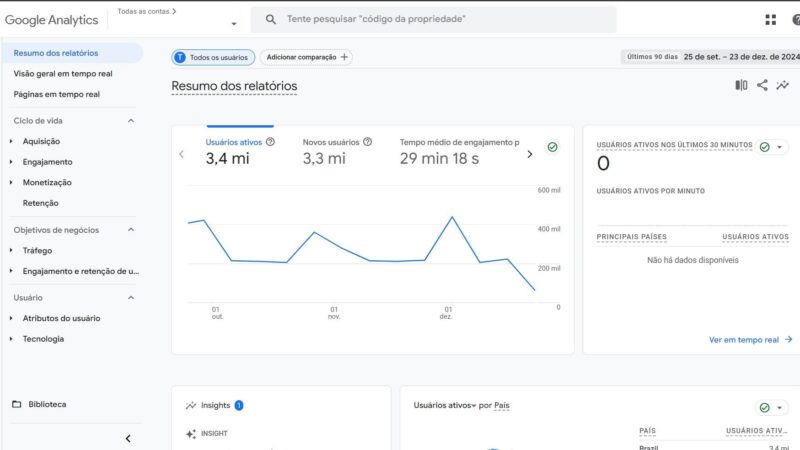Click the Resumo dos relatórios title
Viewport: 800px width, 450px height.
coord(234,86)
